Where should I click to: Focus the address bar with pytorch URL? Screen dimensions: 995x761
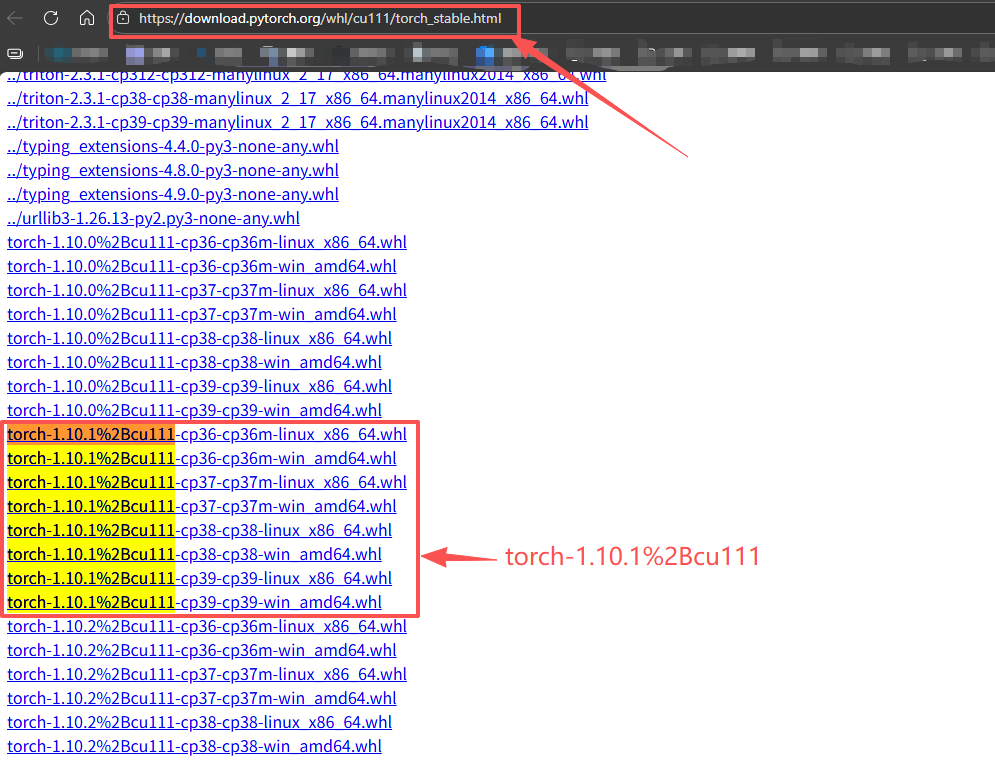320,18
